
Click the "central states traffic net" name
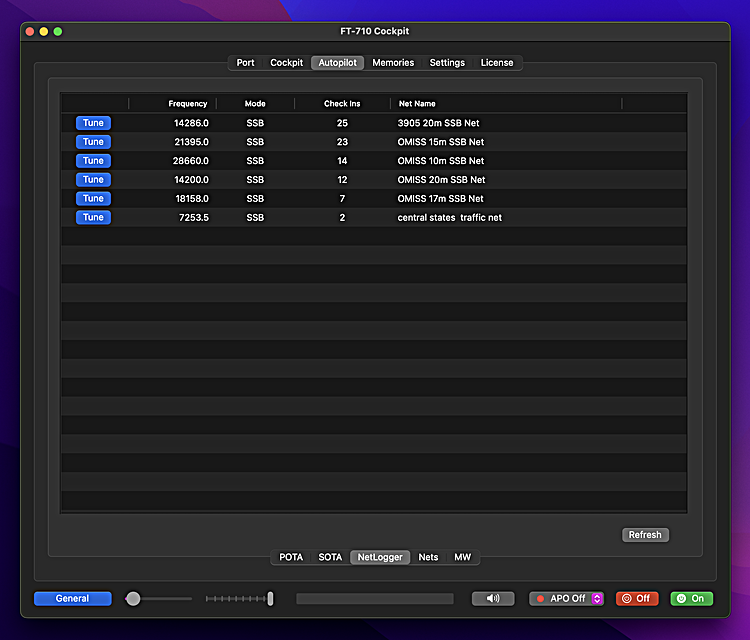click(450, 217)
